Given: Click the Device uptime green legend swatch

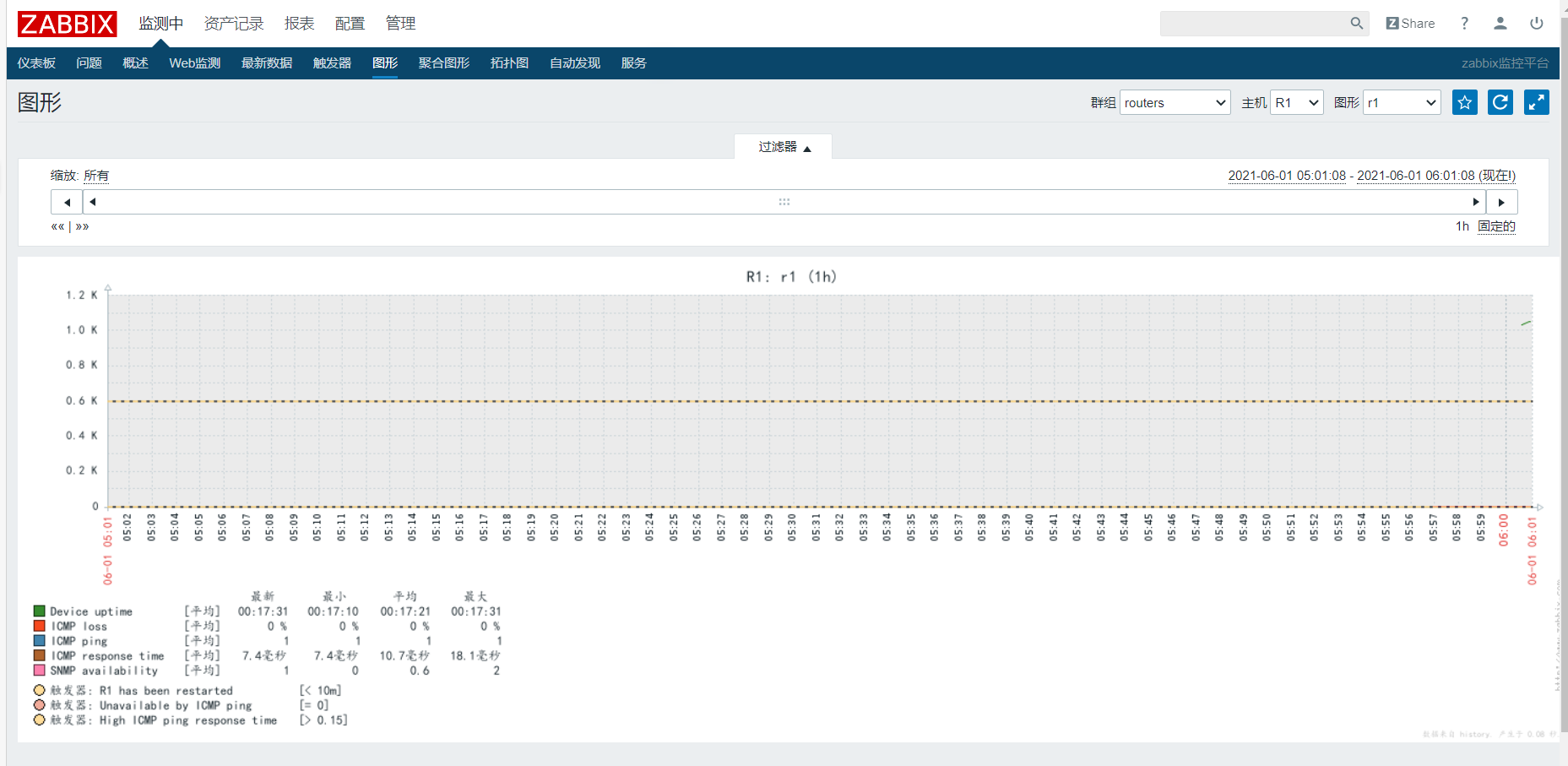Looking at the screenshot, I should click(39, 611).
